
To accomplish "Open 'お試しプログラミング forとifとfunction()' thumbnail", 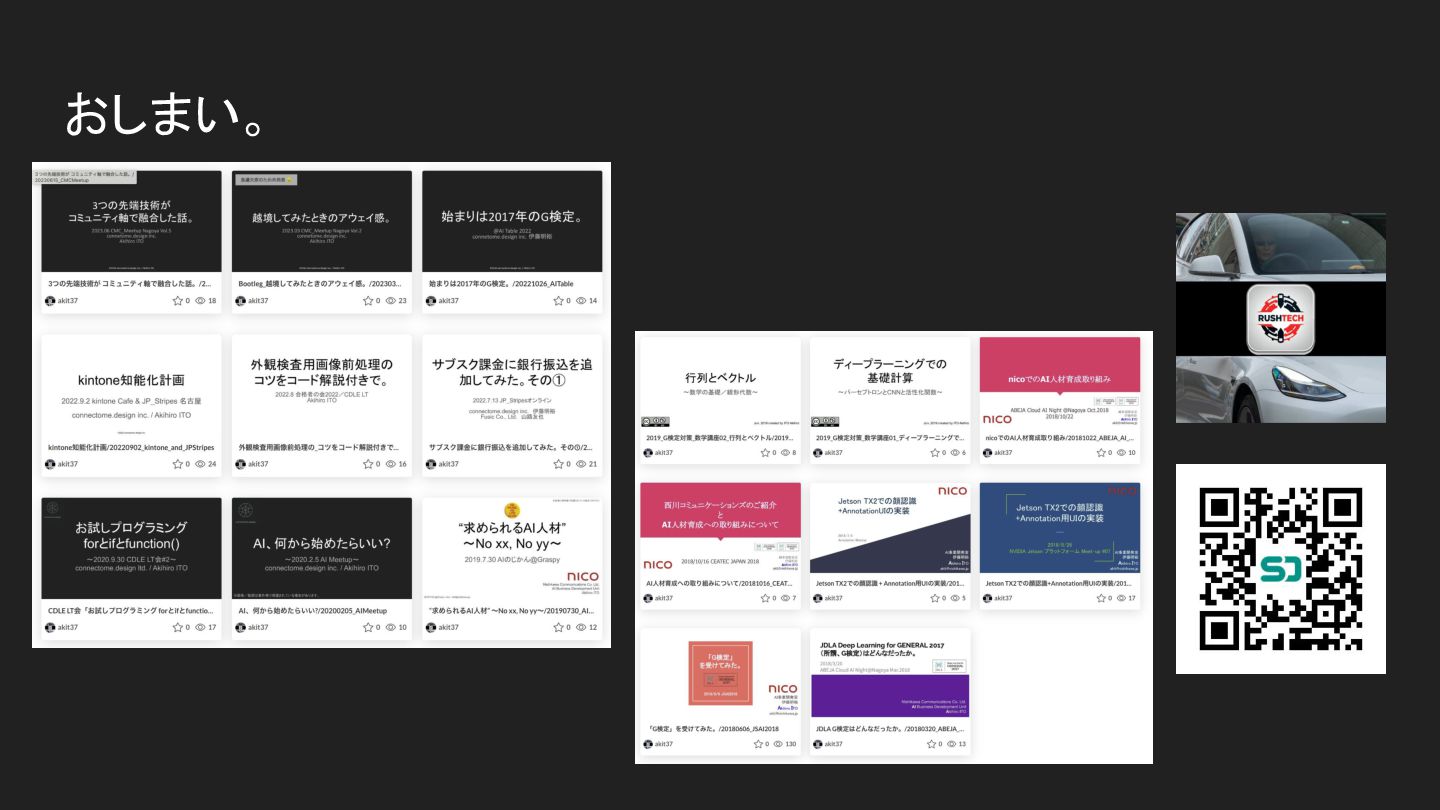I will tap(131, 548).
